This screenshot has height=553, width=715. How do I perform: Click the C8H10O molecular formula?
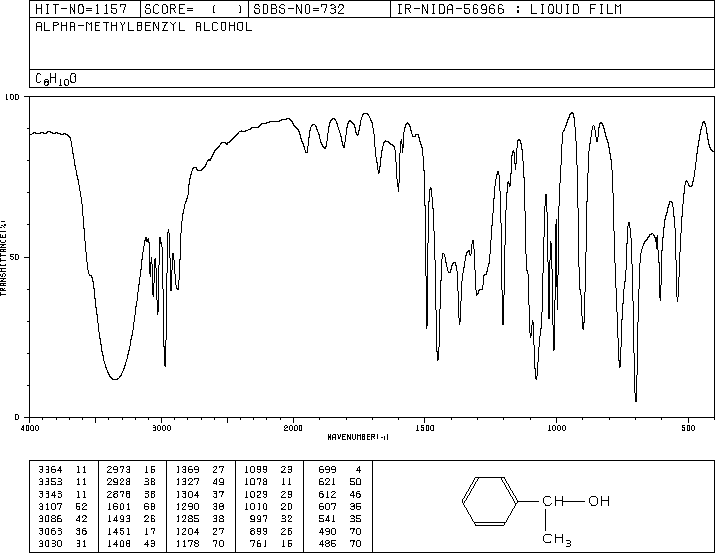click(x=56, y=78)
